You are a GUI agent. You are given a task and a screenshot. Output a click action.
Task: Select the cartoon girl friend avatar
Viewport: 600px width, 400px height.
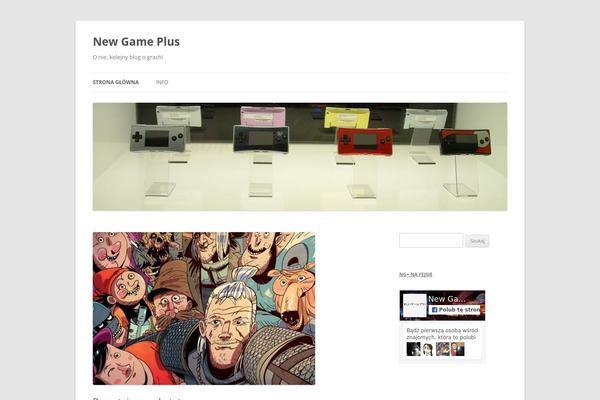428,349
